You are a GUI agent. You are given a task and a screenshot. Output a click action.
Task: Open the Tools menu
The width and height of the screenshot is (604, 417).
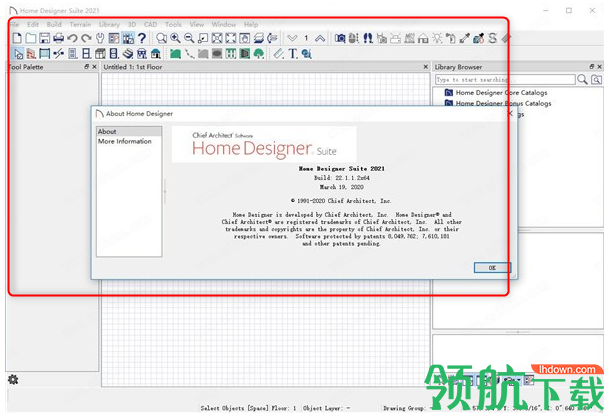pyautogui.click(x=173, y=24)
